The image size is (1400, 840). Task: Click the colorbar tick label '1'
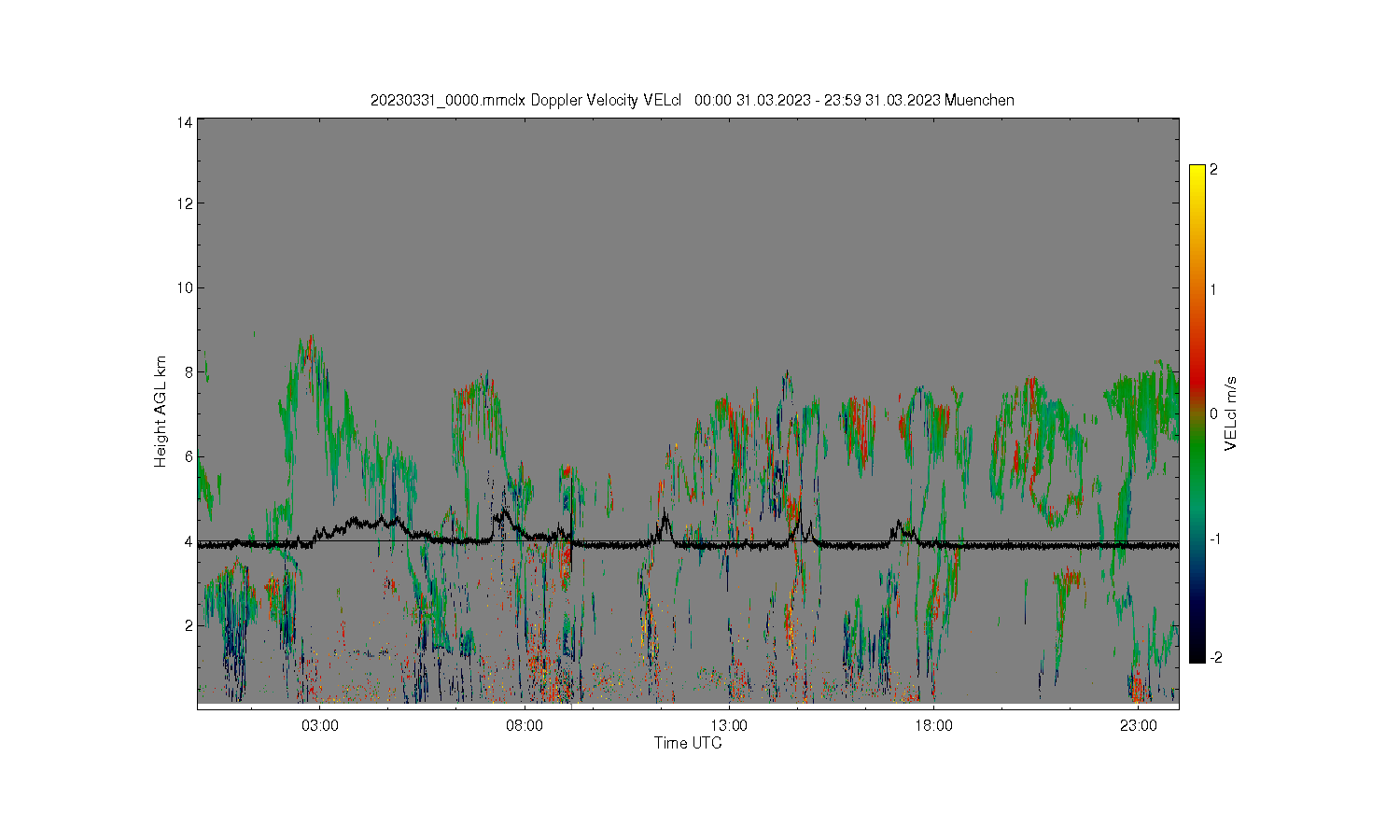tap(1213, 289)
